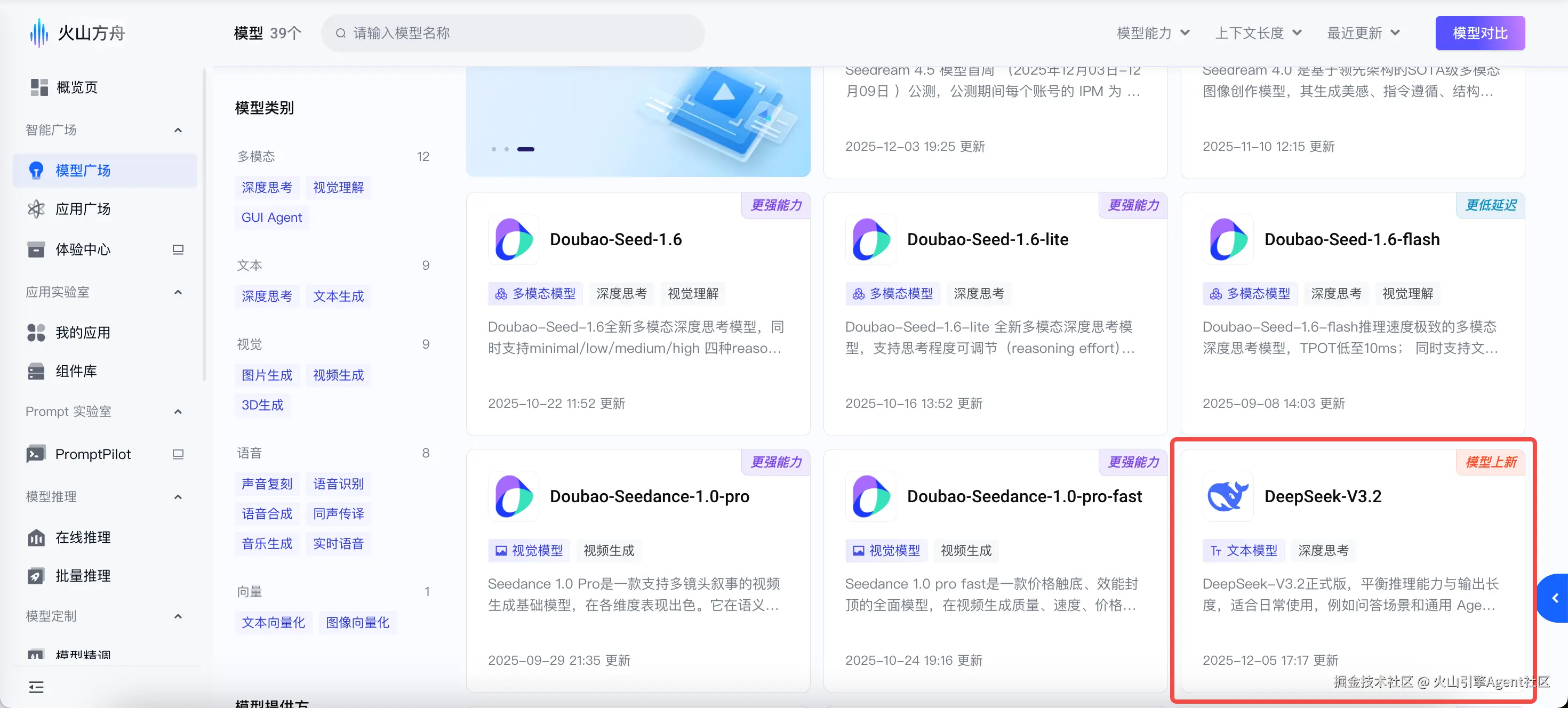Viewport: 1568px width, 708px height.
Task: Focus the model name search field
Action: [x=513, y=33]
